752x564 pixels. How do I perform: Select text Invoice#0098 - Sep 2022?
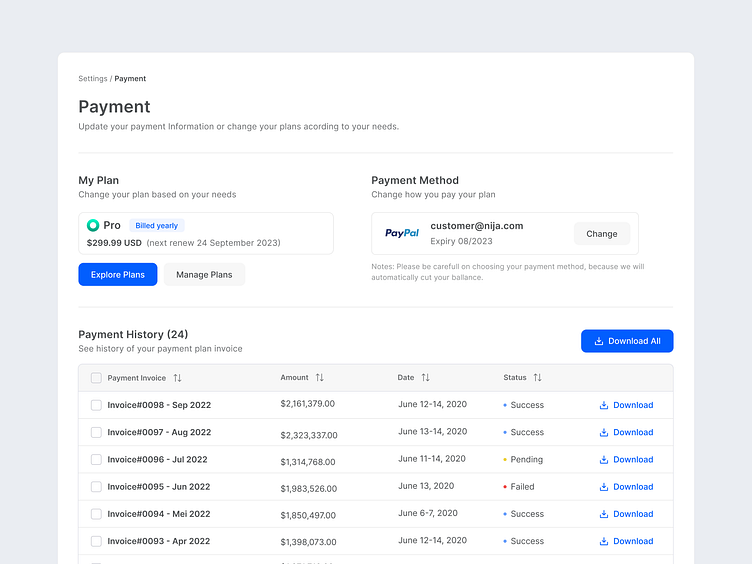point(159,405)
